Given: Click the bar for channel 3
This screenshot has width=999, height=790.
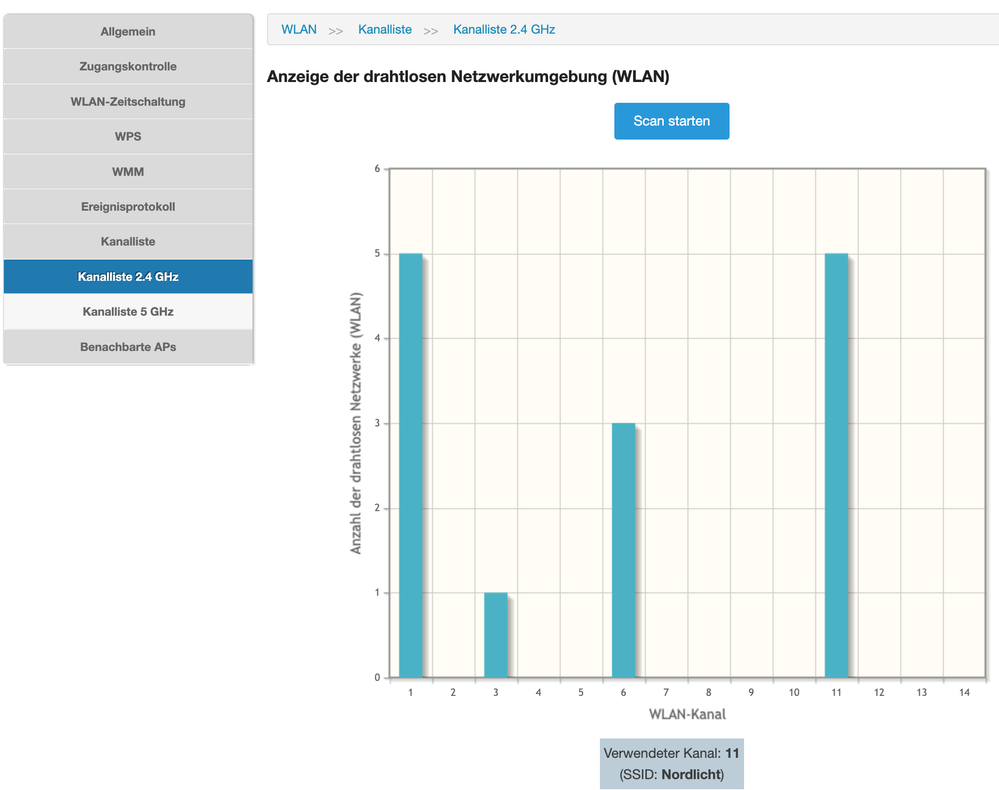Looking at the screenshot, I should (x=496, y=635).
